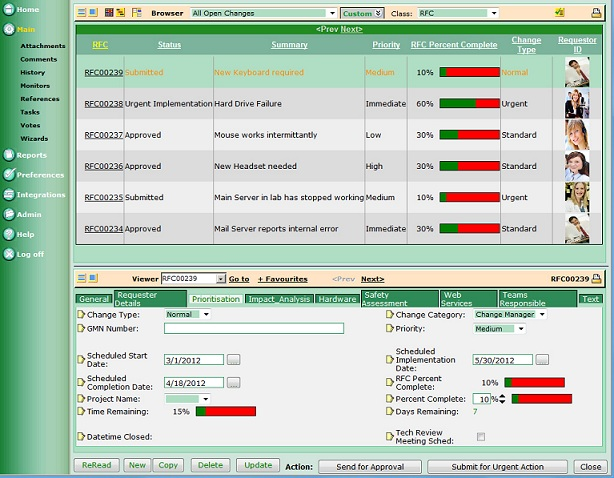Image resolution: width=614 pixels, height=478 pixels.
Task: Click the Integrations sidebar icon
Action: click(x=9, y=195)
